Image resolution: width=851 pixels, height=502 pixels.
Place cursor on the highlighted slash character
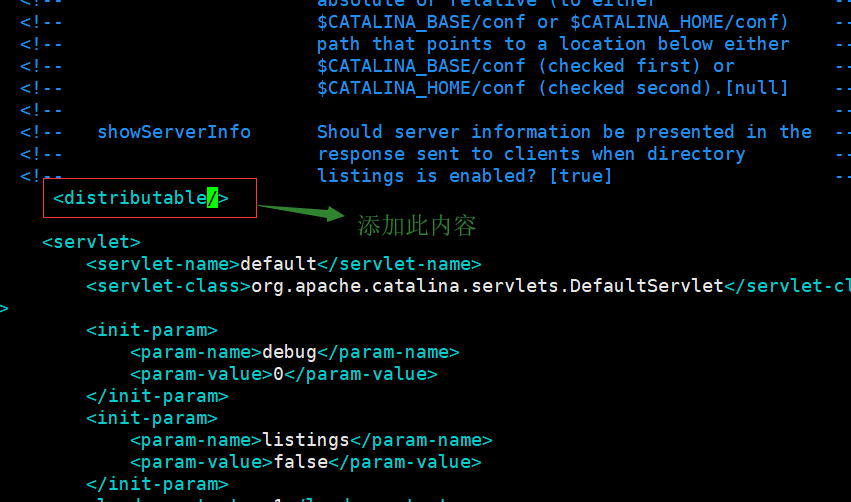point(212,198)
